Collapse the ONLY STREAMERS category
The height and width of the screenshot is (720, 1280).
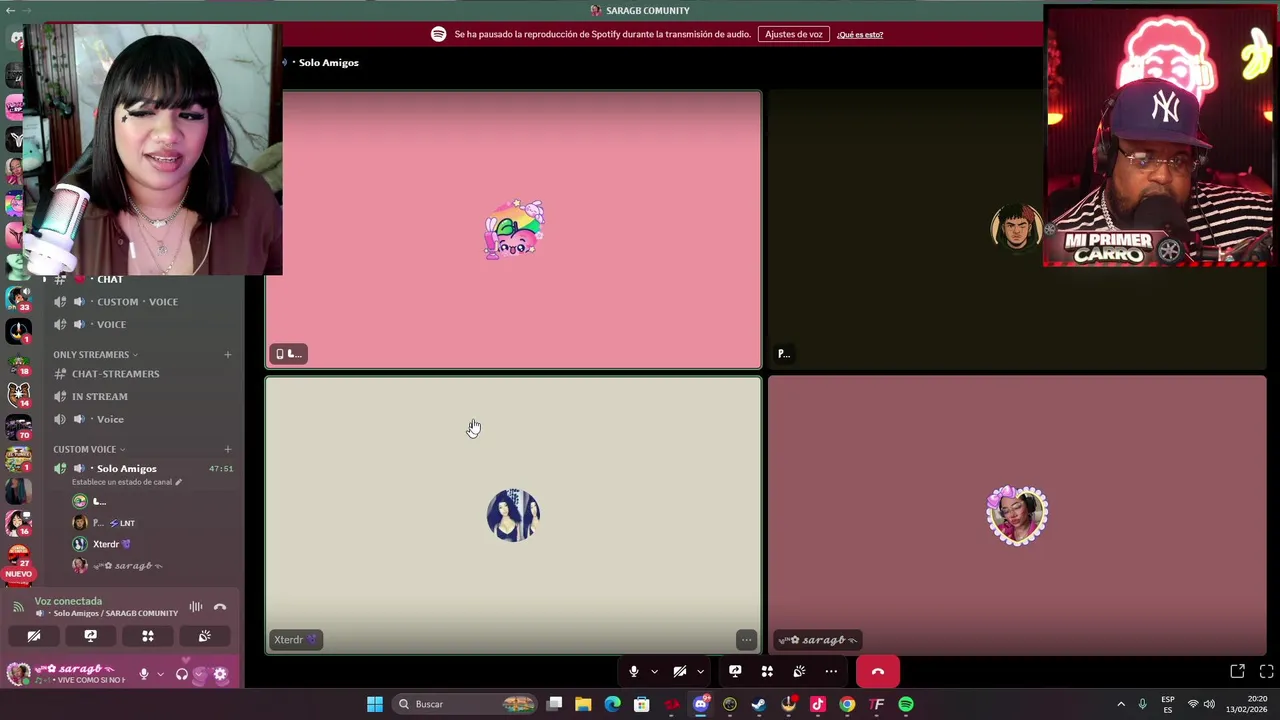click(x=95, y=354)
